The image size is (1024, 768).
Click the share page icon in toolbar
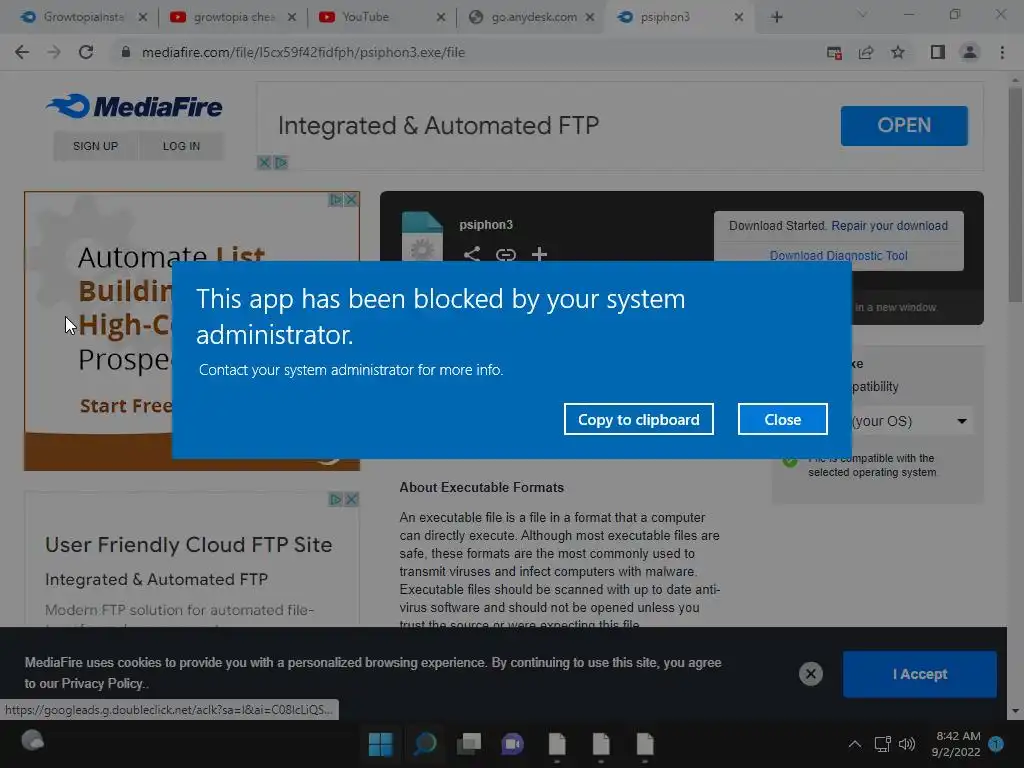[866, 52]
